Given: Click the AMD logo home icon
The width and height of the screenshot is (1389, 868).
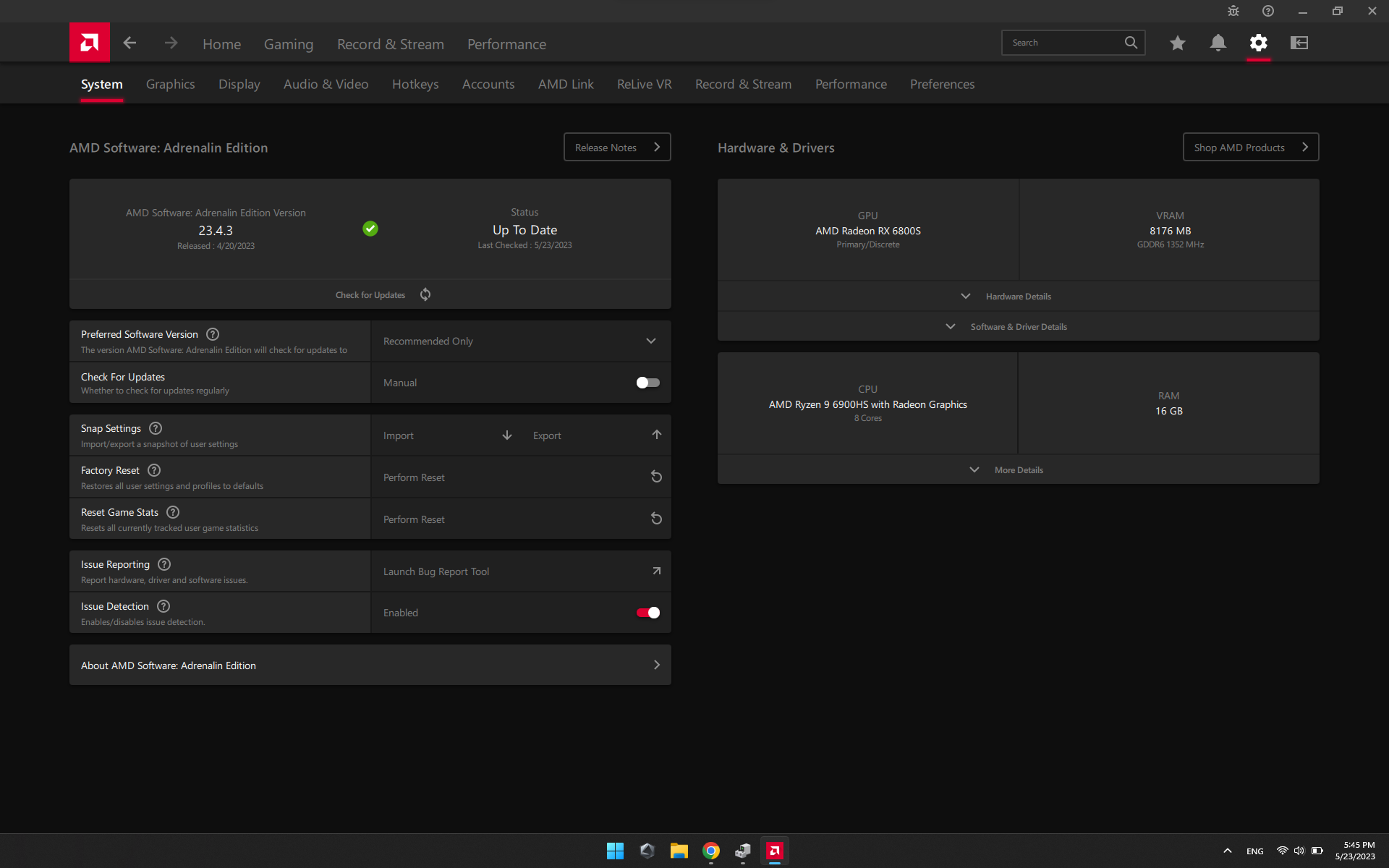Looking at the screenshot, I should pos(90,43).
